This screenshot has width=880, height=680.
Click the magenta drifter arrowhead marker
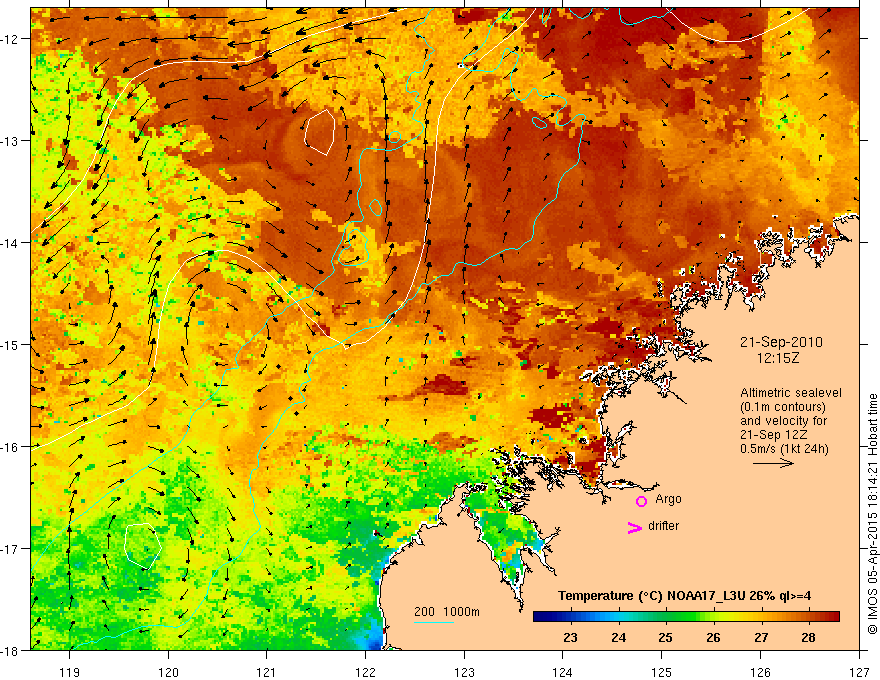634,527
